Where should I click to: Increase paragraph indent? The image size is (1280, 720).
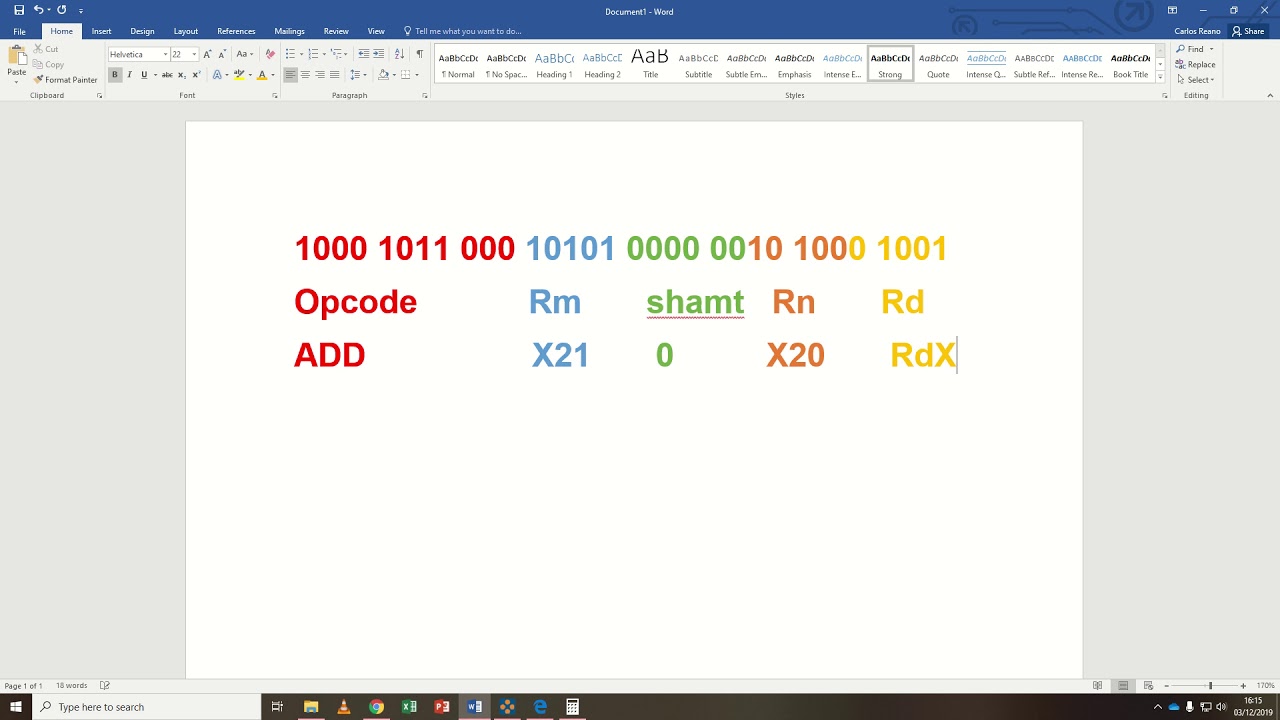(x=378, y=54)
